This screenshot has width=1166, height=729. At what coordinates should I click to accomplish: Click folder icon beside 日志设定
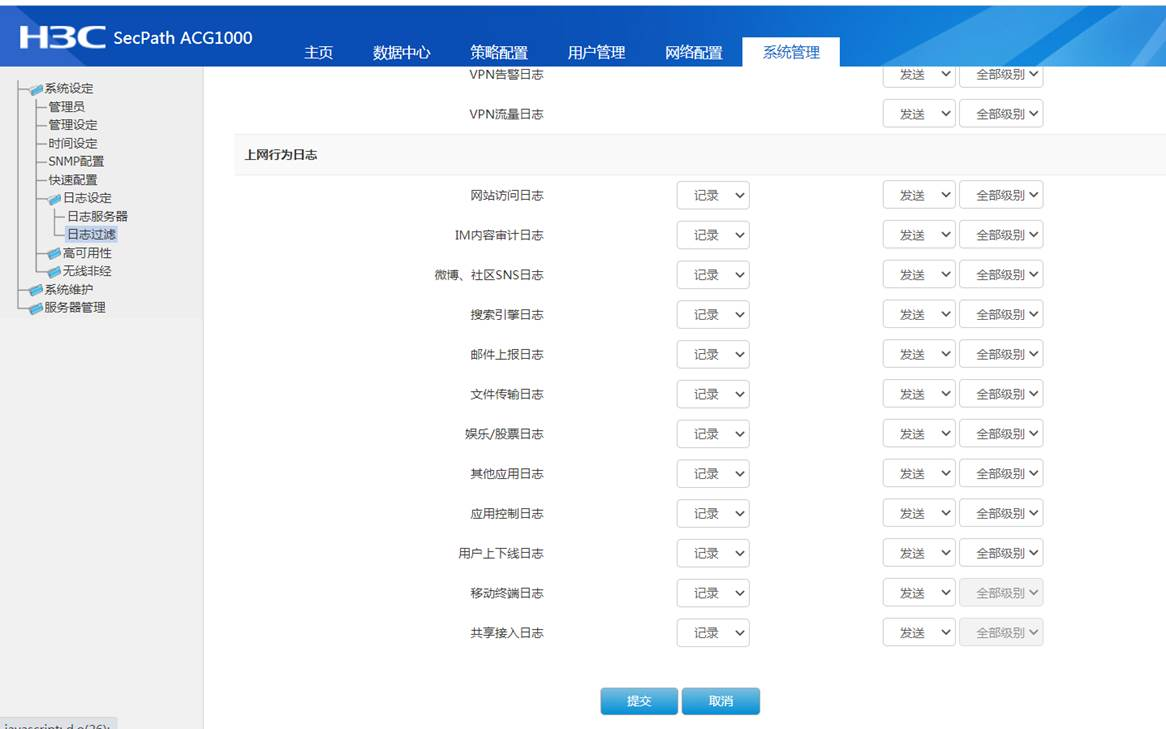pyautogui.click(x=54, y=199)
